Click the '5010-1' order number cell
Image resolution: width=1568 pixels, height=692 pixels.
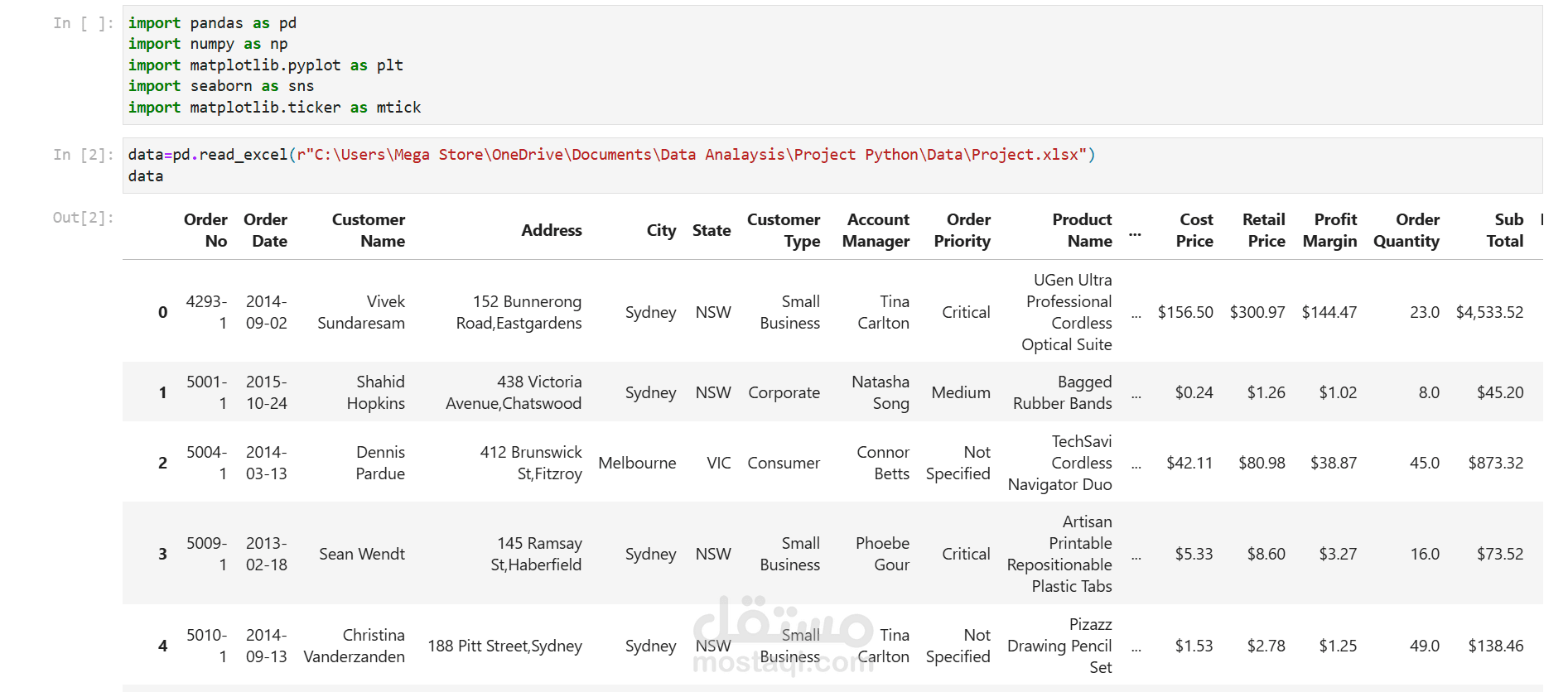tap(206, 646)
